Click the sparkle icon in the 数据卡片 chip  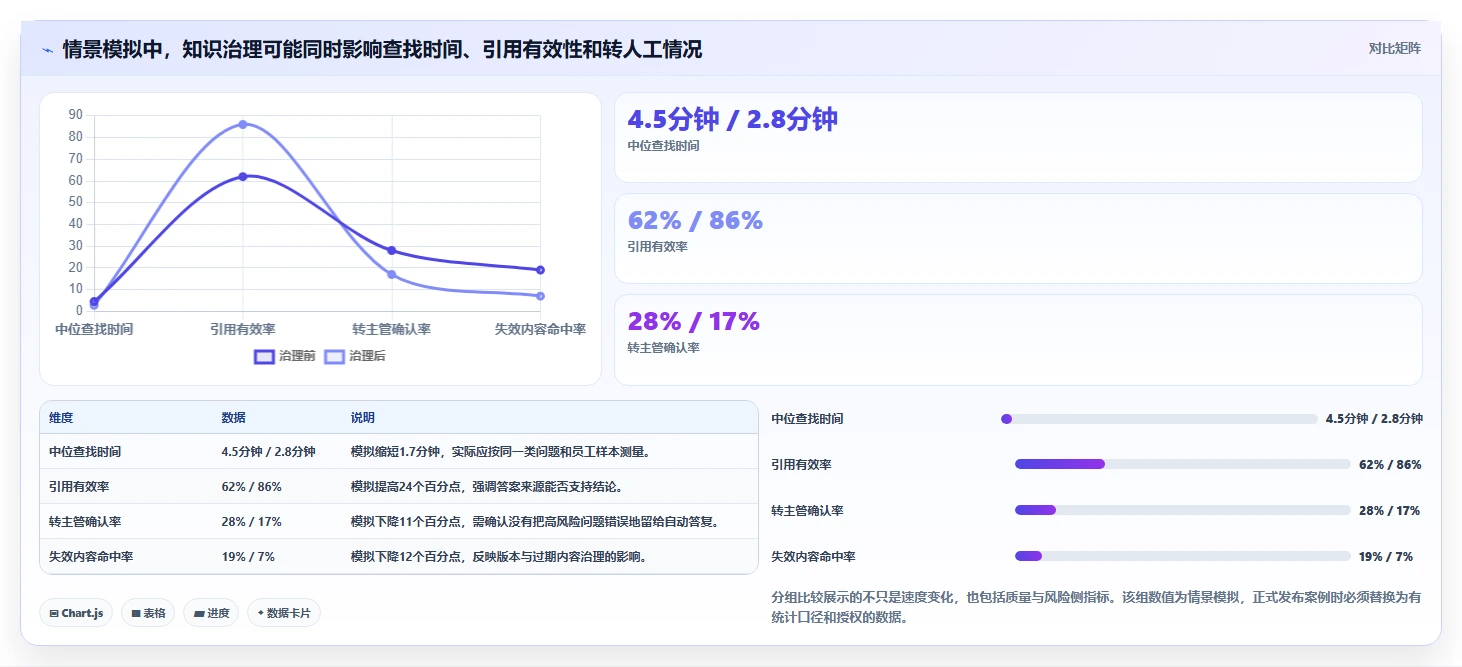click(x=261, y=613)
